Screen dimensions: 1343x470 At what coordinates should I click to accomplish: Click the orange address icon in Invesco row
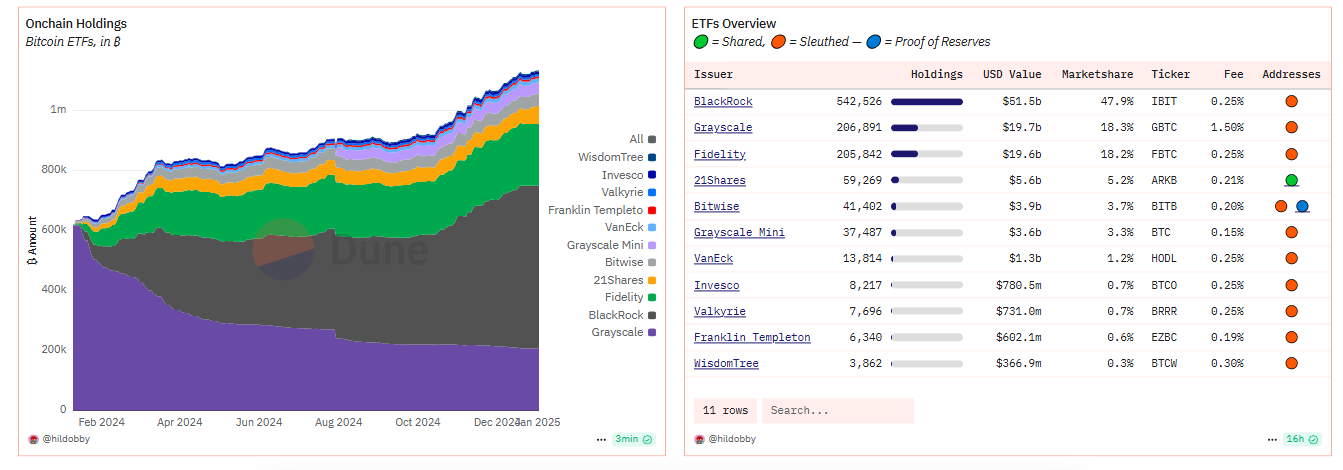click(x=1291, y=284)
